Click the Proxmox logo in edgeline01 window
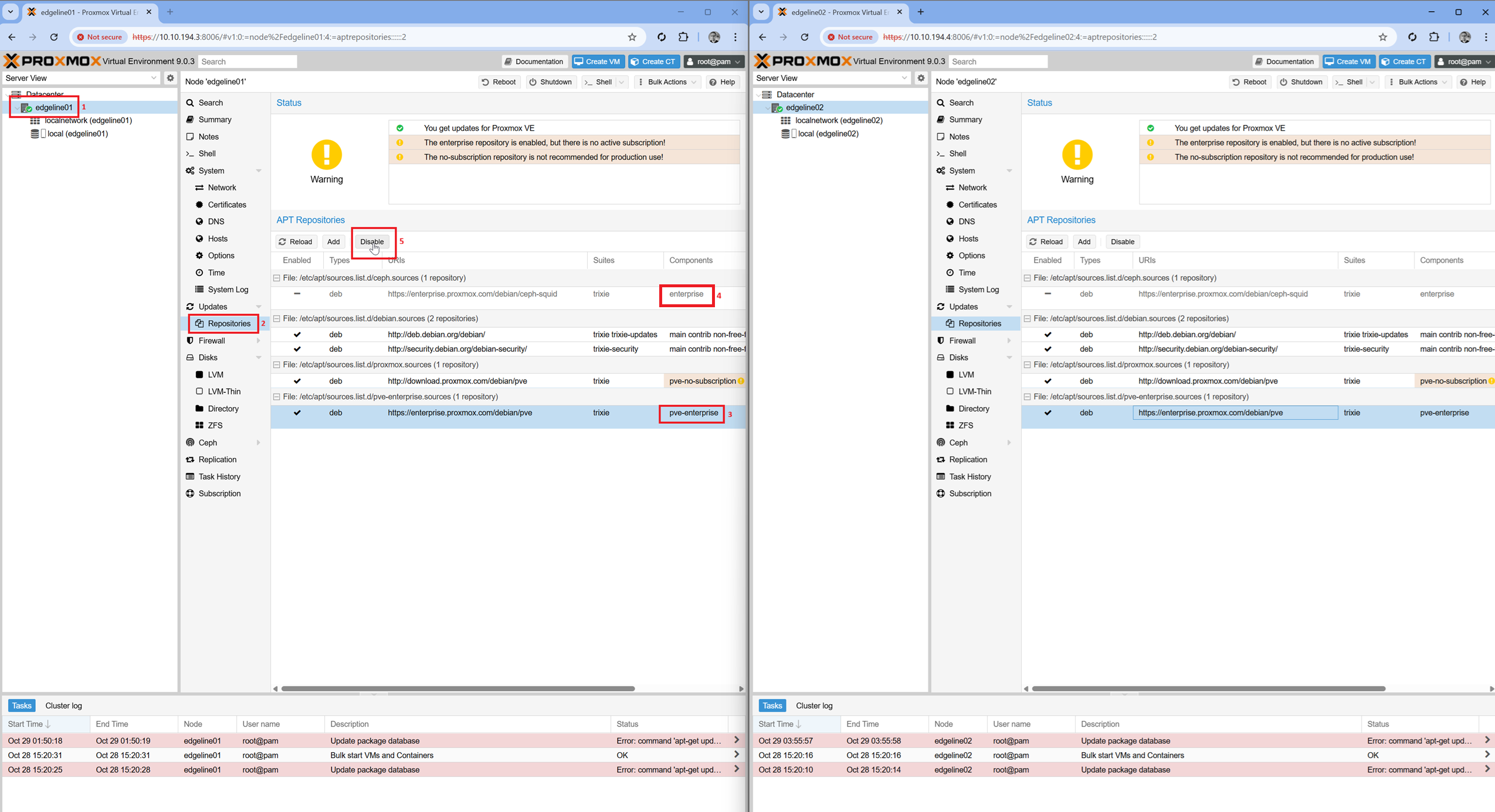 pyautogui.click(x=52, y=61)
